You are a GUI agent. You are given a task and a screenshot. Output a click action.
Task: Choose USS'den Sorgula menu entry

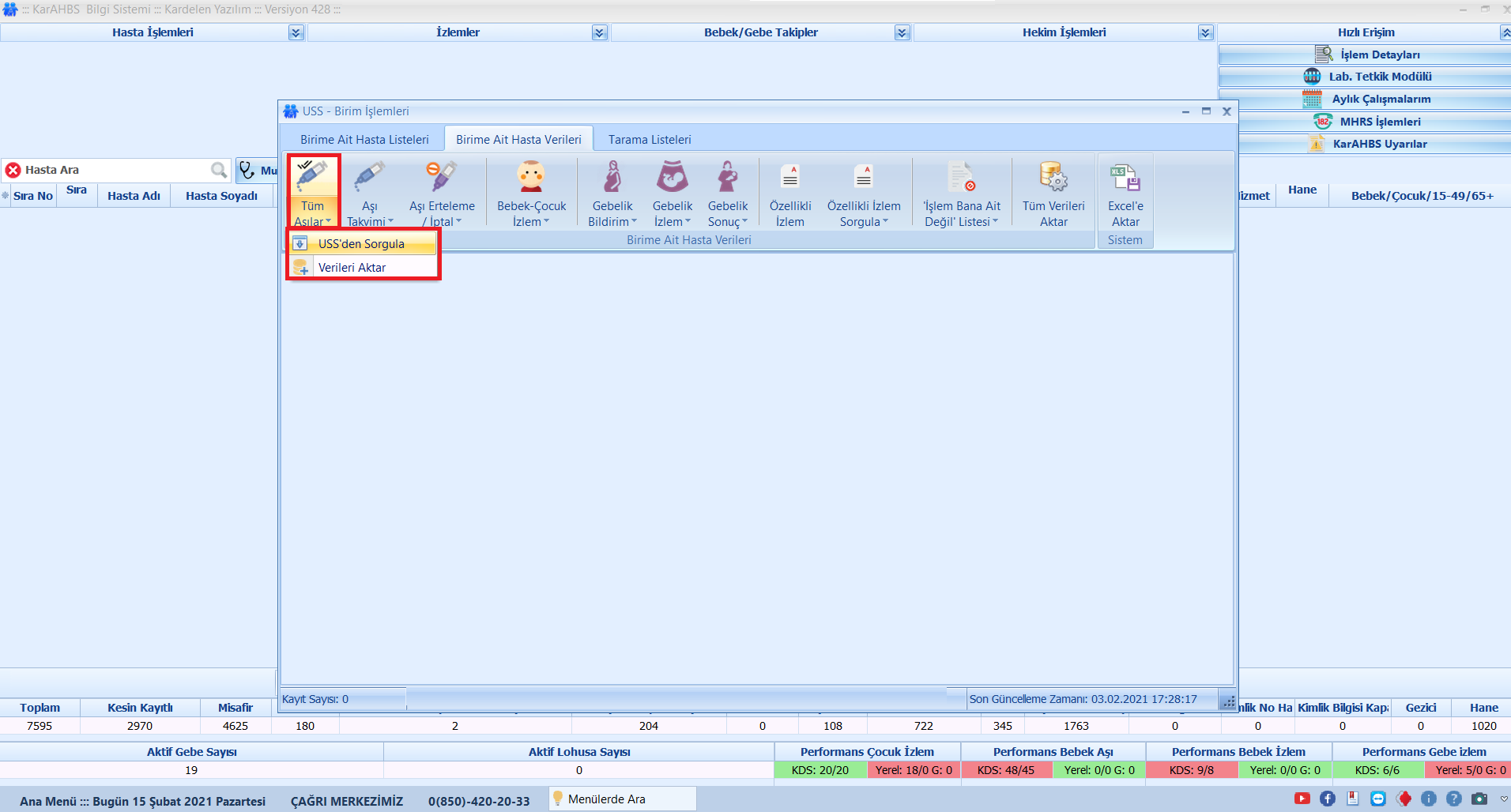pos(361,244)
